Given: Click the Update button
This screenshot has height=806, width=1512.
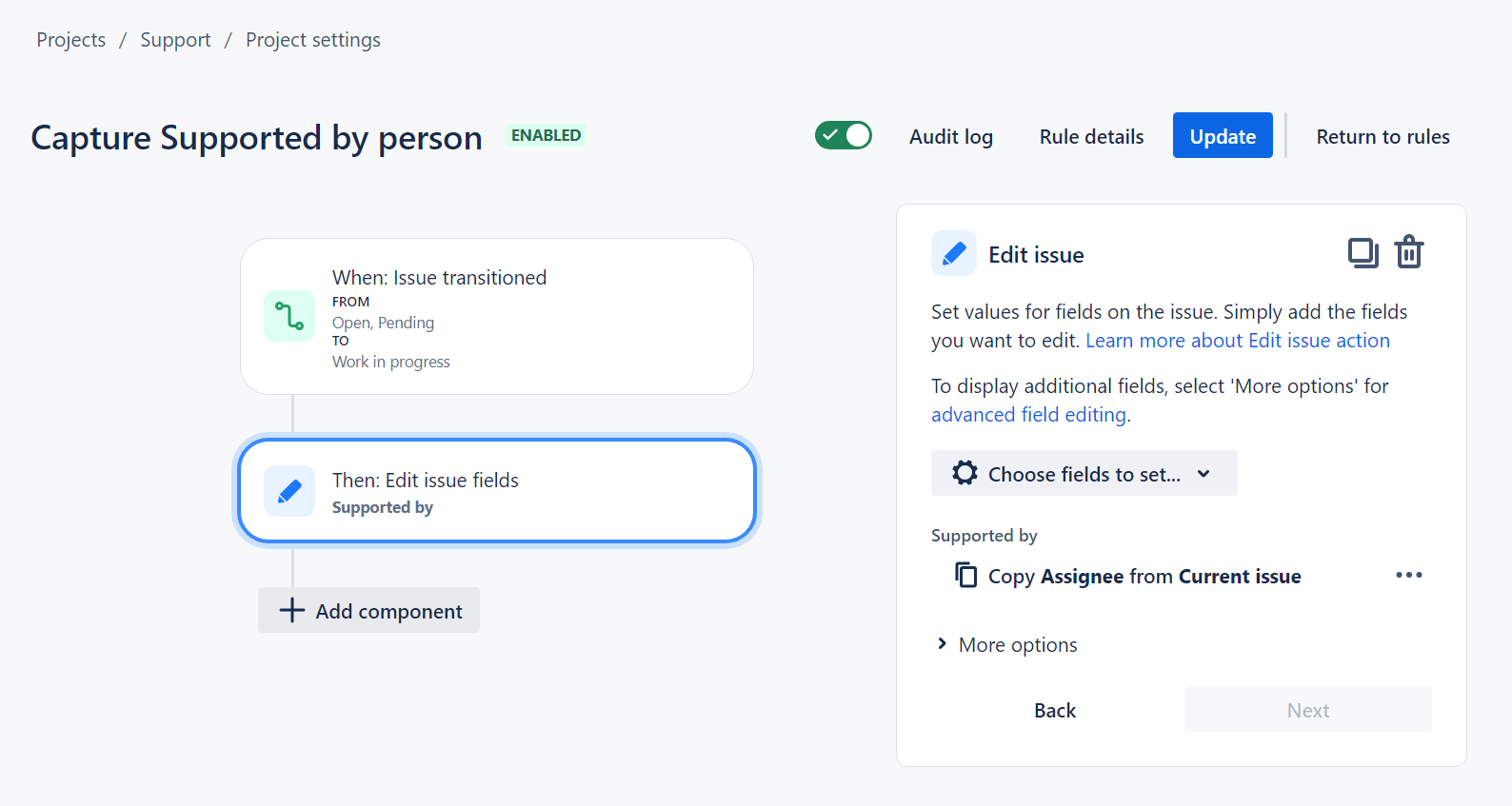Looking at the screenshot, I should coord(1222,136).
